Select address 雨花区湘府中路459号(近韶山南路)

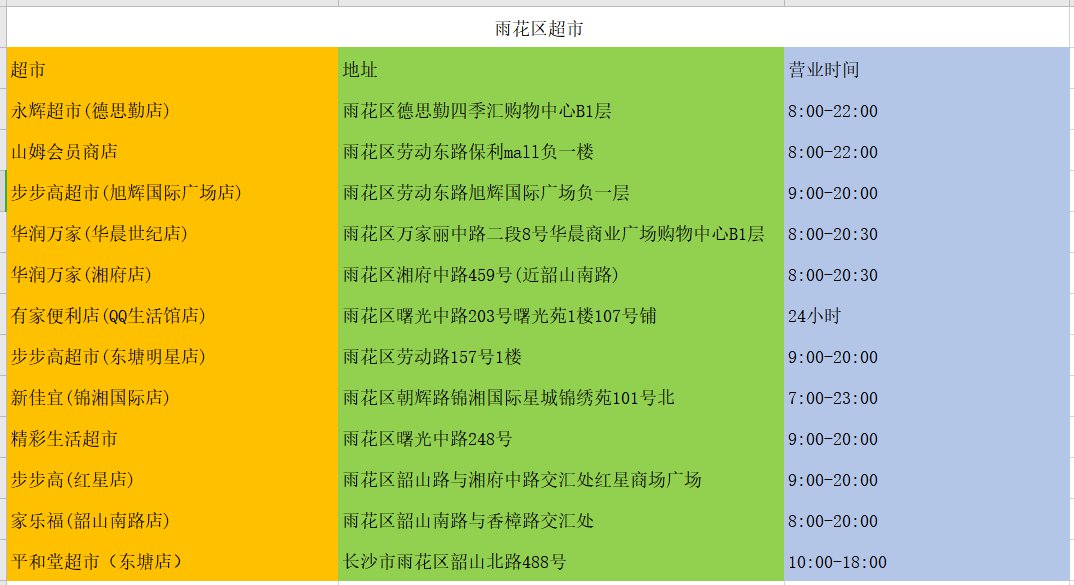click(x=561, y=275)
